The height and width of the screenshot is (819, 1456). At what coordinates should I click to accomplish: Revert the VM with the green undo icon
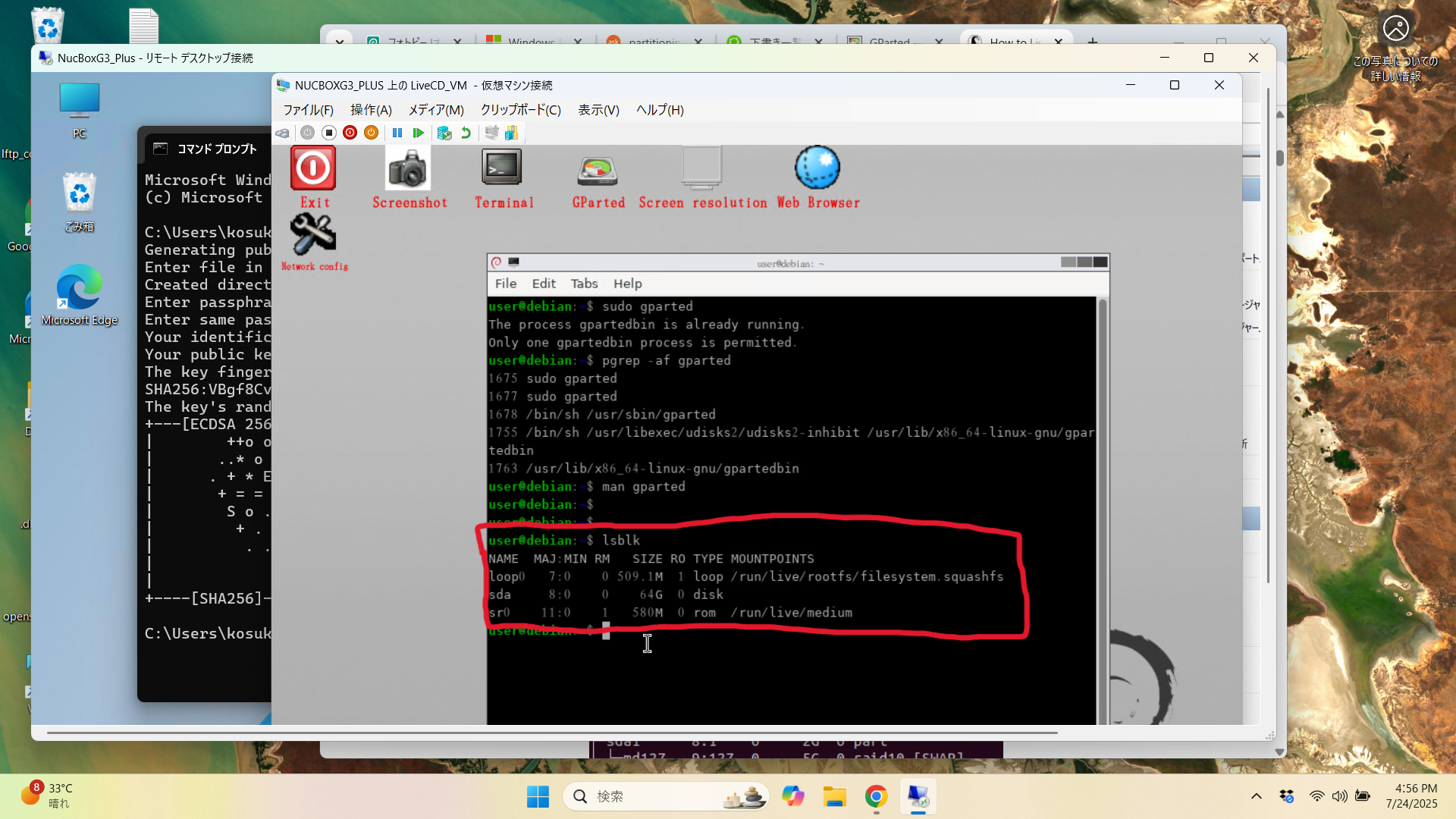click(x=465, y=133)
